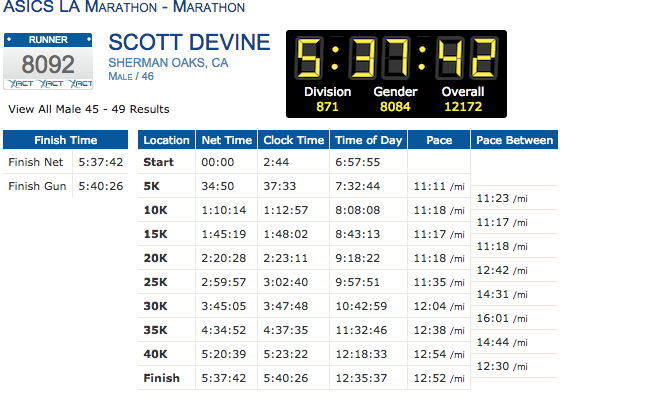Open the View All Male 45 - 49 Results link
The height and width of the screenshot is (405, 651).
coord(88,109)
